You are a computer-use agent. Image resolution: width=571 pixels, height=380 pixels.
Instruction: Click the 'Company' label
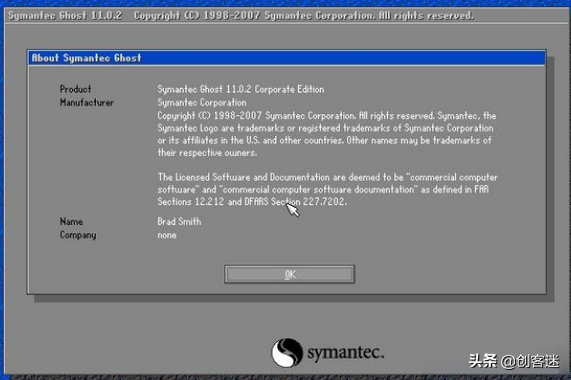click(x=78, y=235)
